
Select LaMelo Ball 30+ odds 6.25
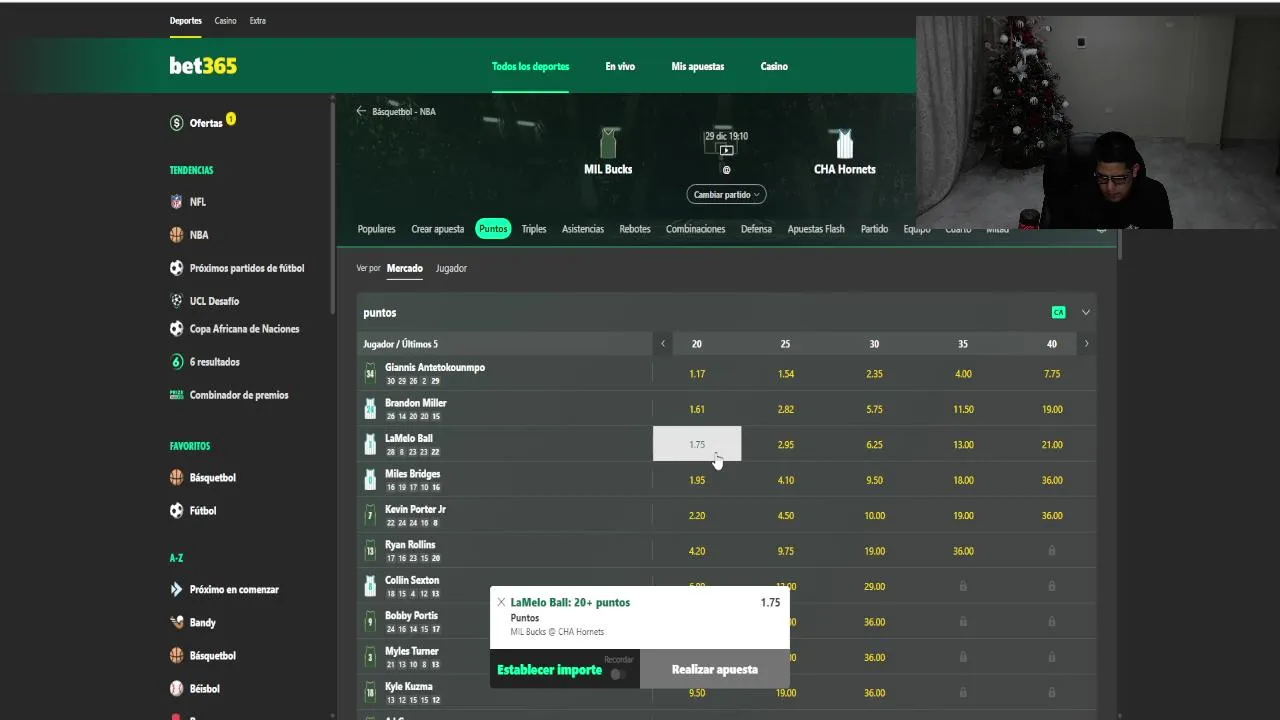coord(875,445)
